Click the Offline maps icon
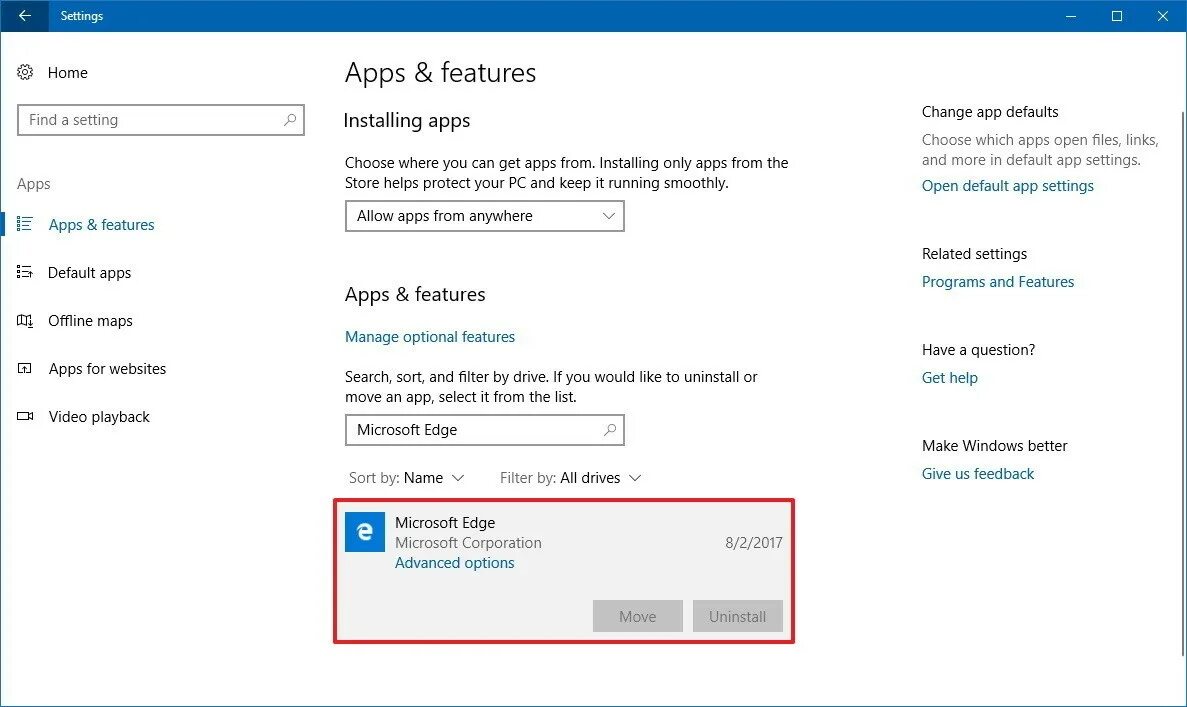 point(25,320)
